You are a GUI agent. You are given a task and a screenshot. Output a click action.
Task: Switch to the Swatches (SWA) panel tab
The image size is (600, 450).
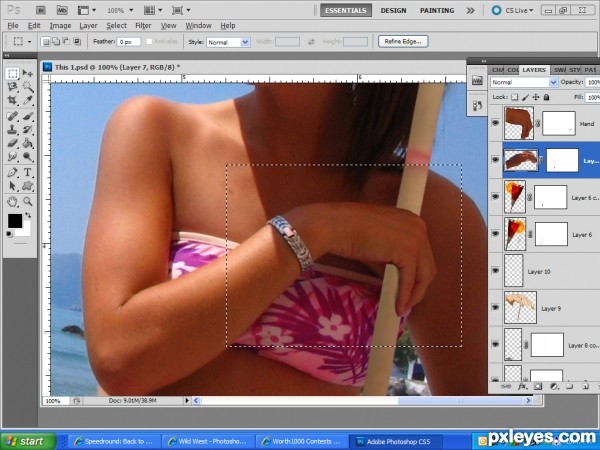click(559, 70)
